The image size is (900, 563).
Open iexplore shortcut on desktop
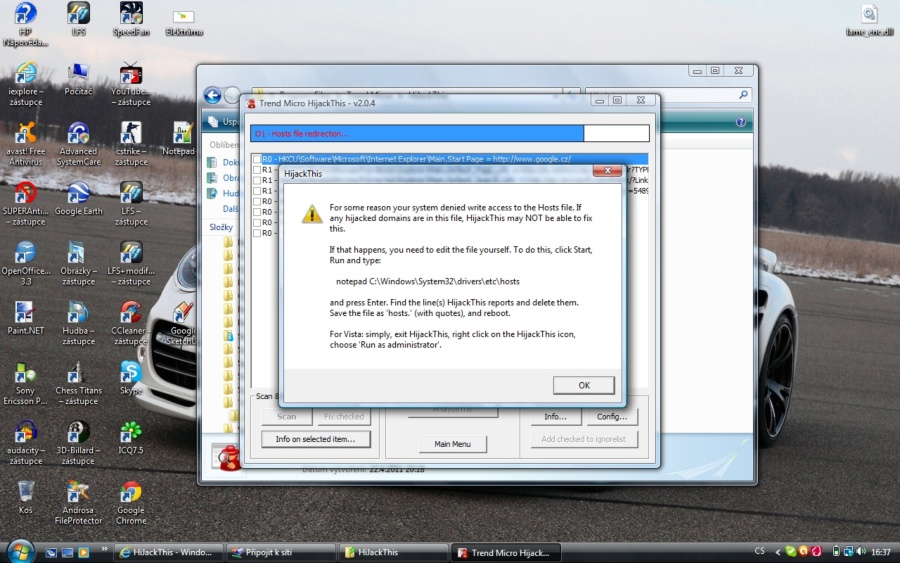coord(25,84)
